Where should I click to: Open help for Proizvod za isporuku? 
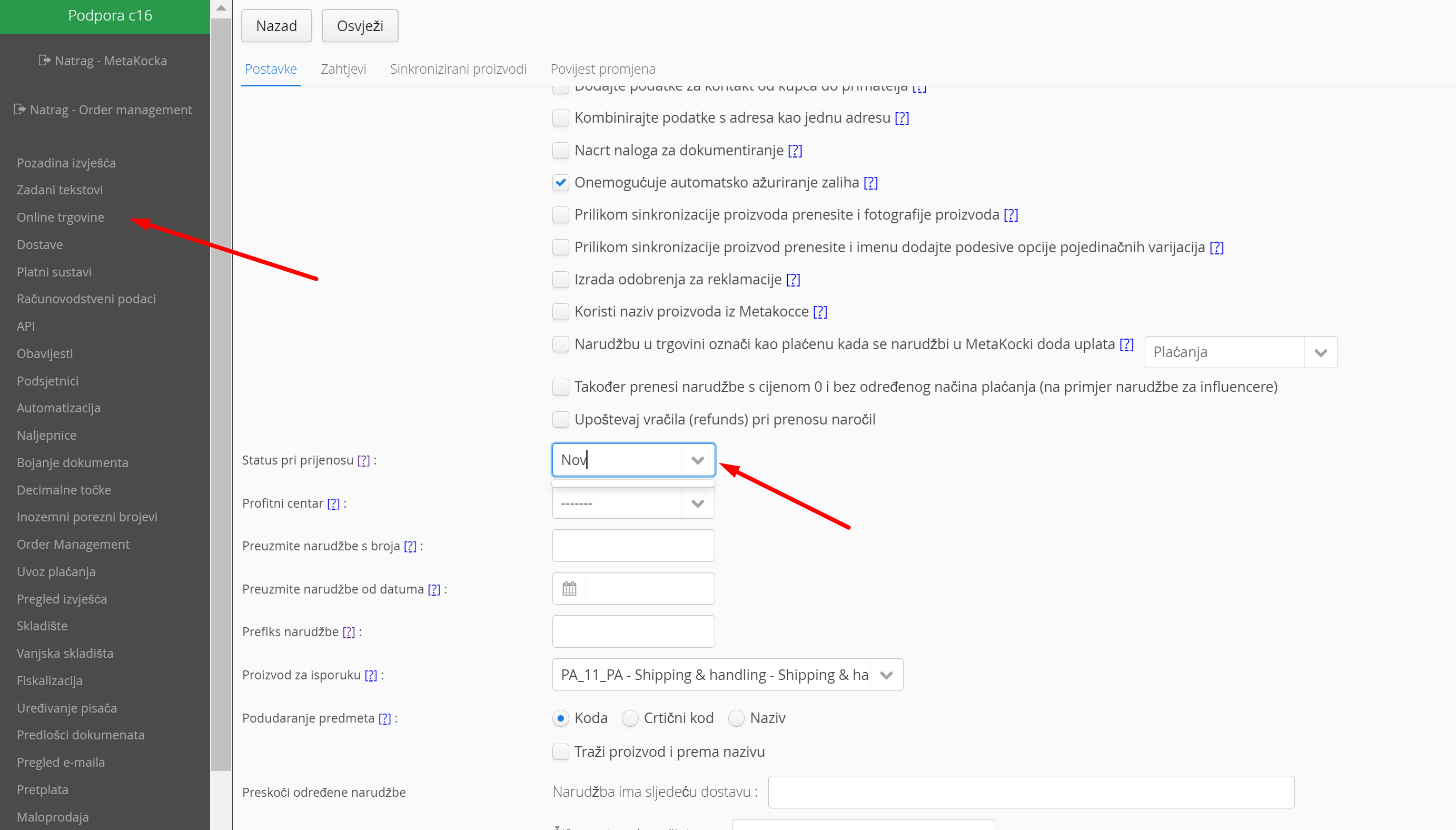(x=371, y=675)
